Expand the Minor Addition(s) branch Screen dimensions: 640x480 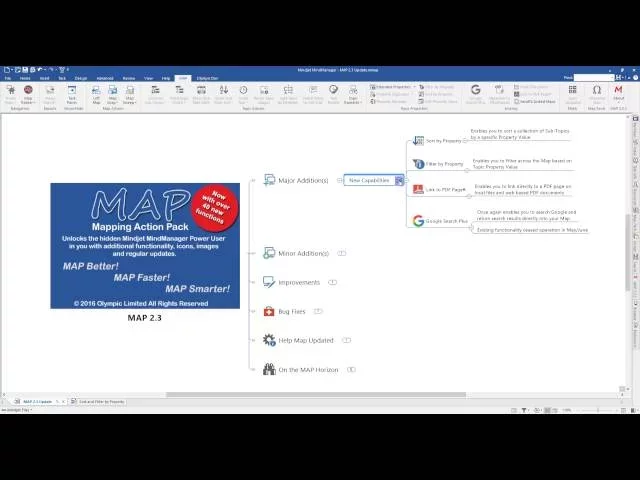click(342, 253)
